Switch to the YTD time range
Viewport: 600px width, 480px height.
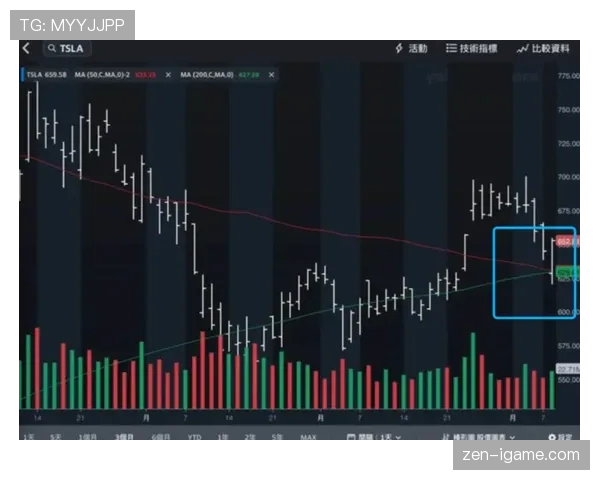[x=195, y=437]
